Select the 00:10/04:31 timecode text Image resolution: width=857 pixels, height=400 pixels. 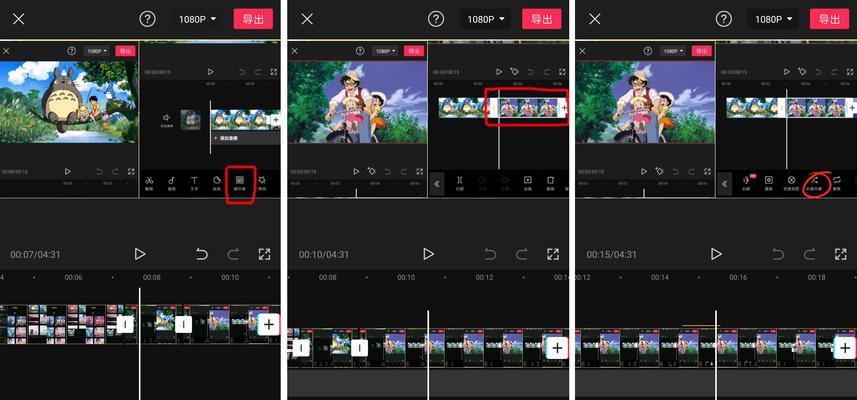click(324, 255)
